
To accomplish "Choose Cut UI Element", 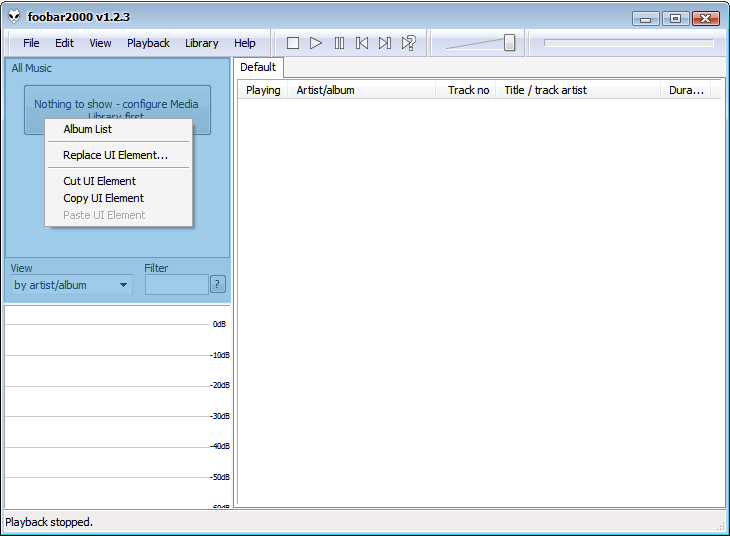I will coord(119,181).
